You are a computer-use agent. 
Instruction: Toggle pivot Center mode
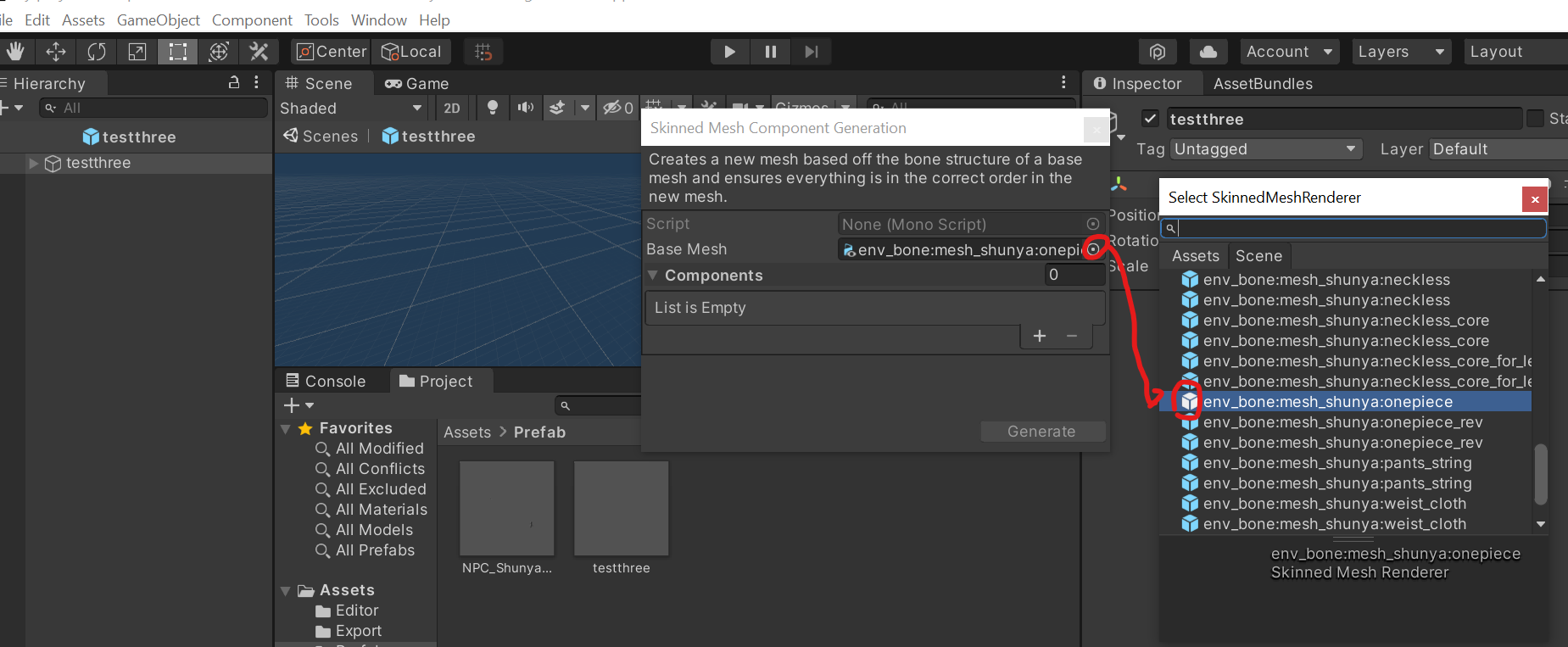point(331,52)
